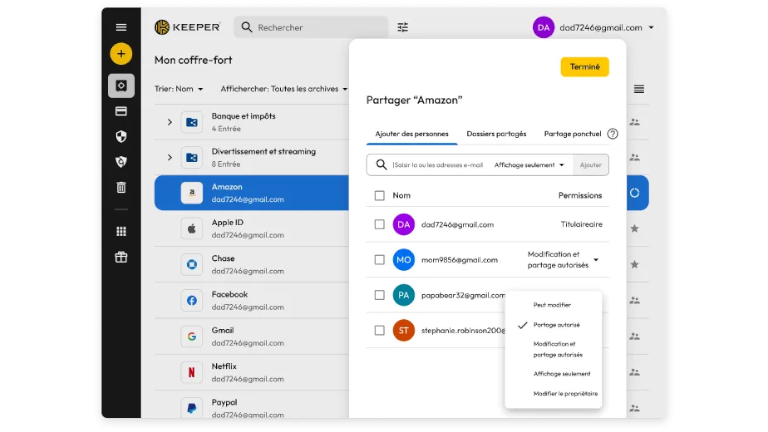Click the Ajouter button
Image resolution: width=768 pixels, height=432 pixels.
click(591, 165)
